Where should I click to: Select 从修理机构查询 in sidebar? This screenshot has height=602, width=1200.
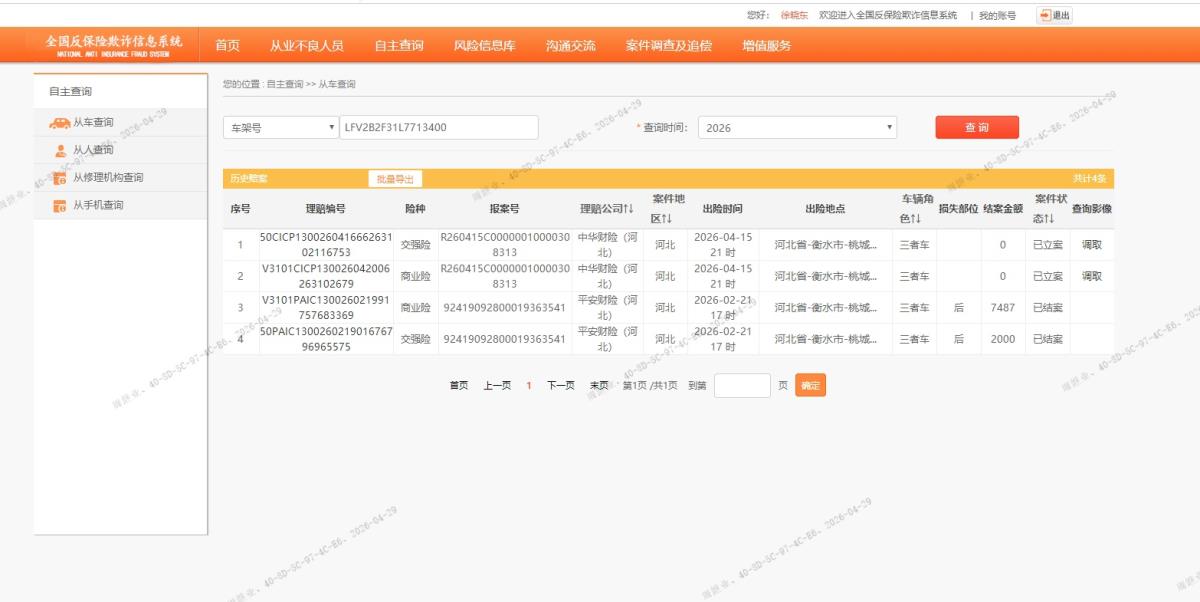tap(120, 178)
